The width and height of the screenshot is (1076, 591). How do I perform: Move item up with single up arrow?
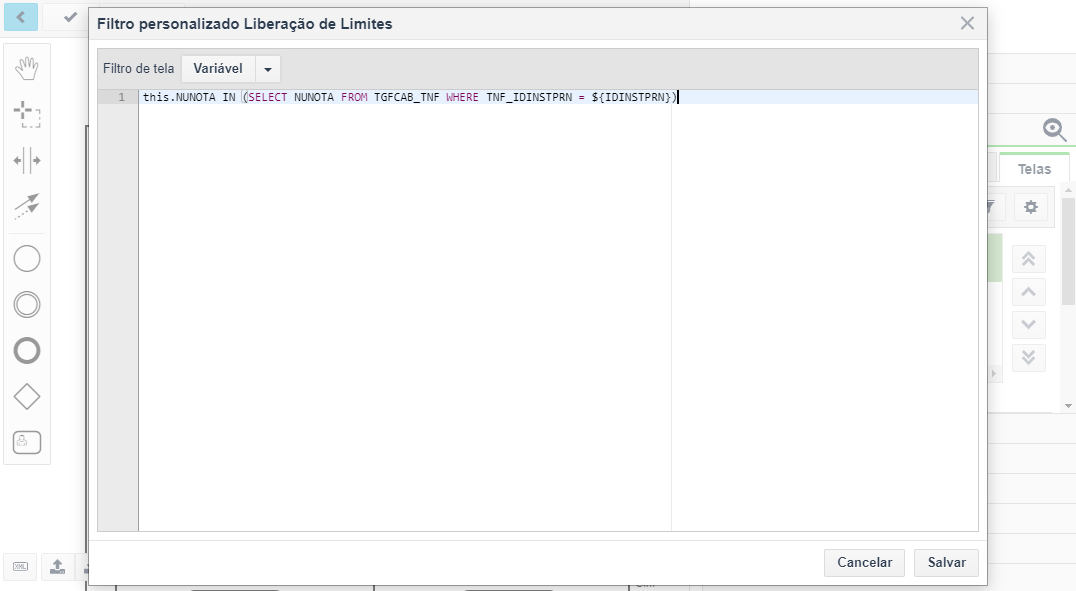coord(1028,292)
